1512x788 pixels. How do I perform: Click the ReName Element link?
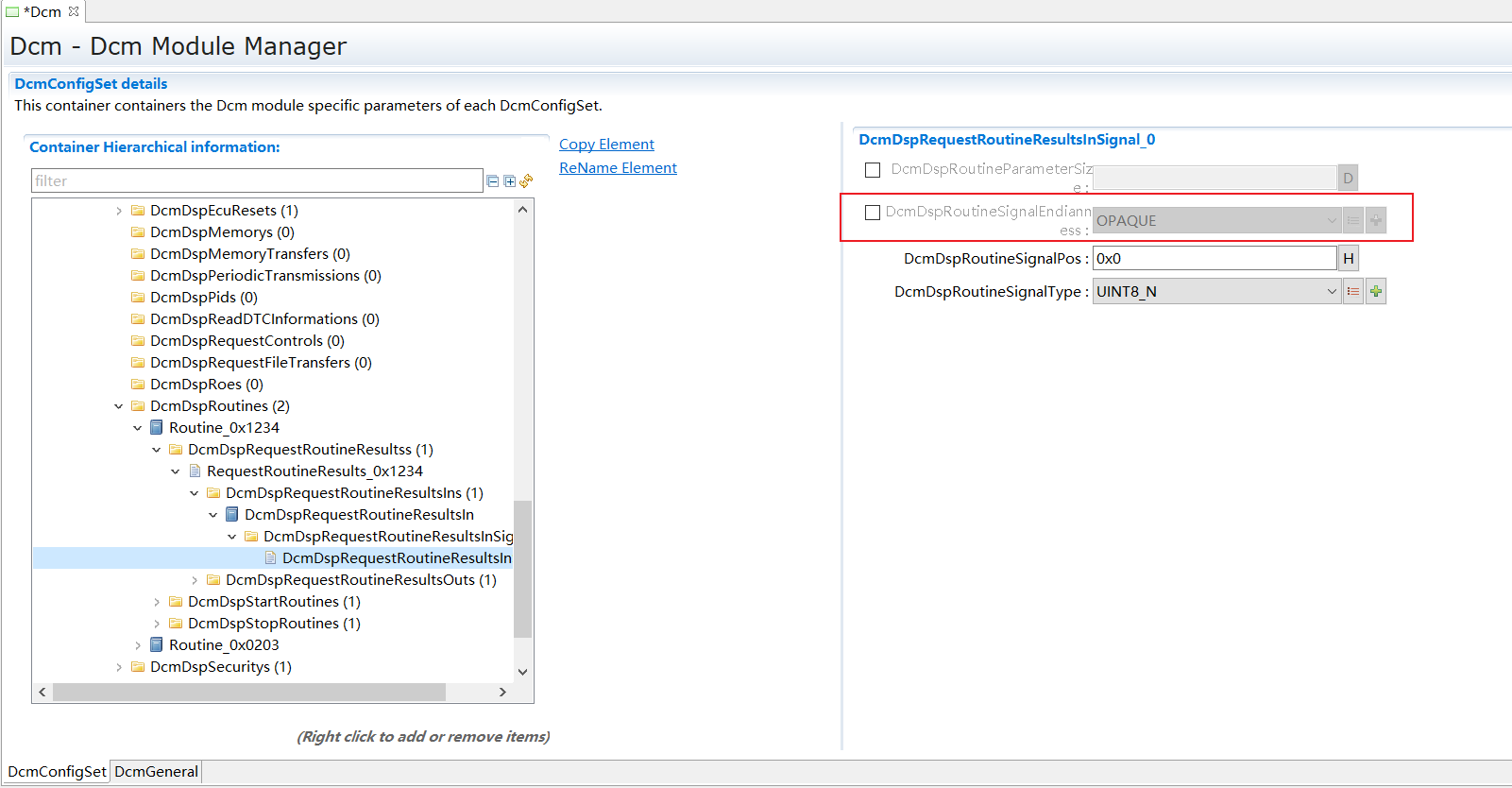pos(618,168)
